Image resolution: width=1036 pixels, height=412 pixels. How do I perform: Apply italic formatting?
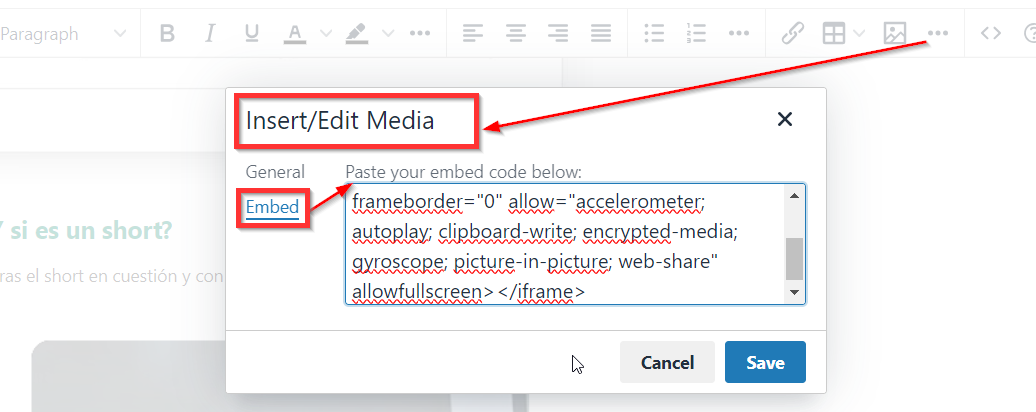[209, 33]
